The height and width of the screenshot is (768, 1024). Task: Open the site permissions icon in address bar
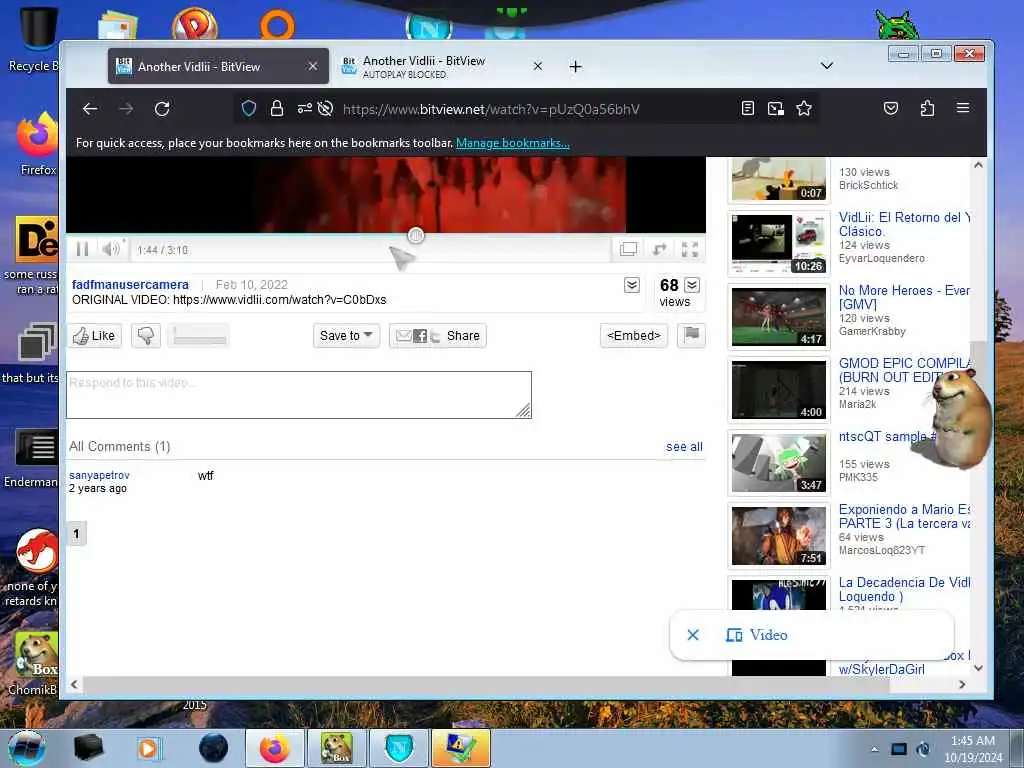(x=304, y=108)
